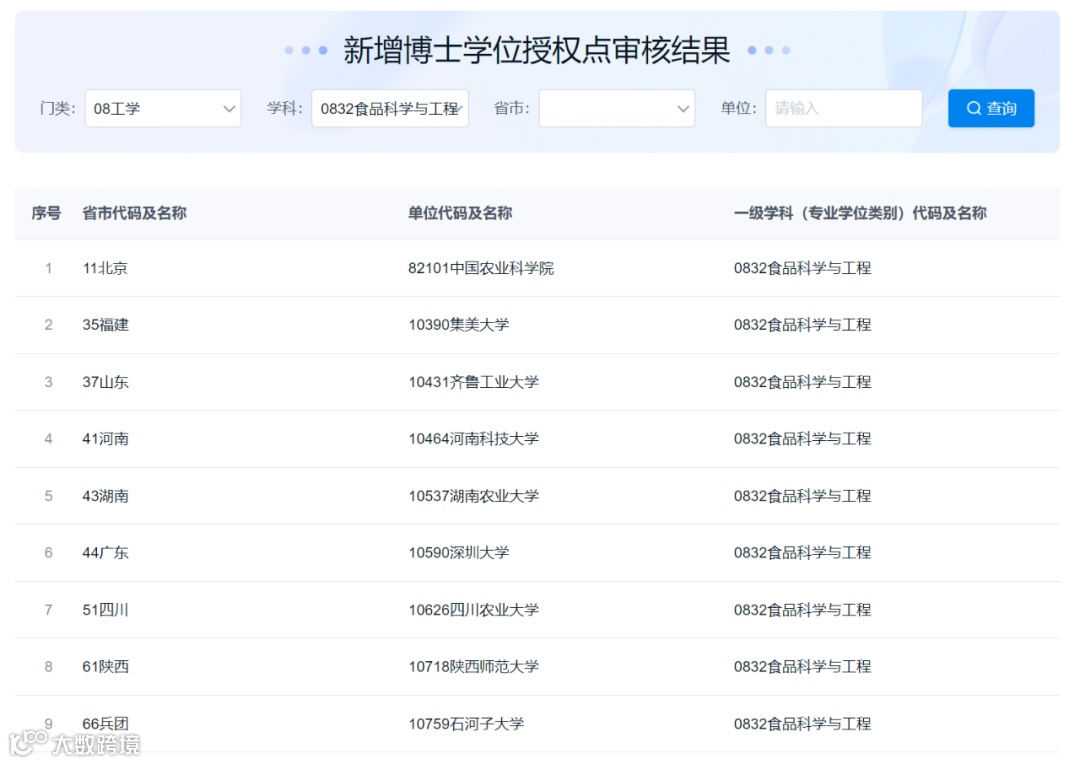Open the 学科 dropdown showing 0832食品科学与工程

[x=390, y=108]
